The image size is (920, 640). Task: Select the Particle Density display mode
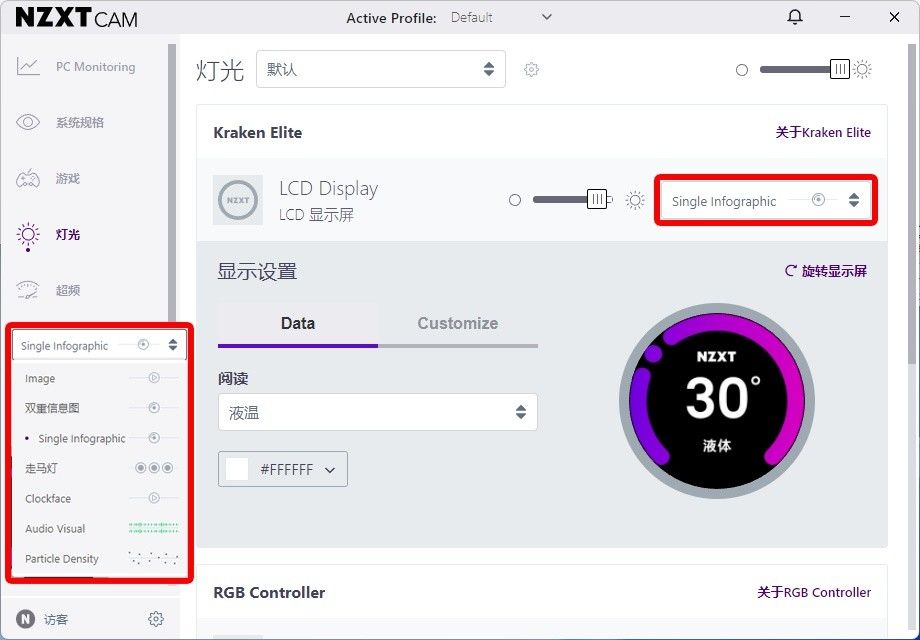(99, 558)
